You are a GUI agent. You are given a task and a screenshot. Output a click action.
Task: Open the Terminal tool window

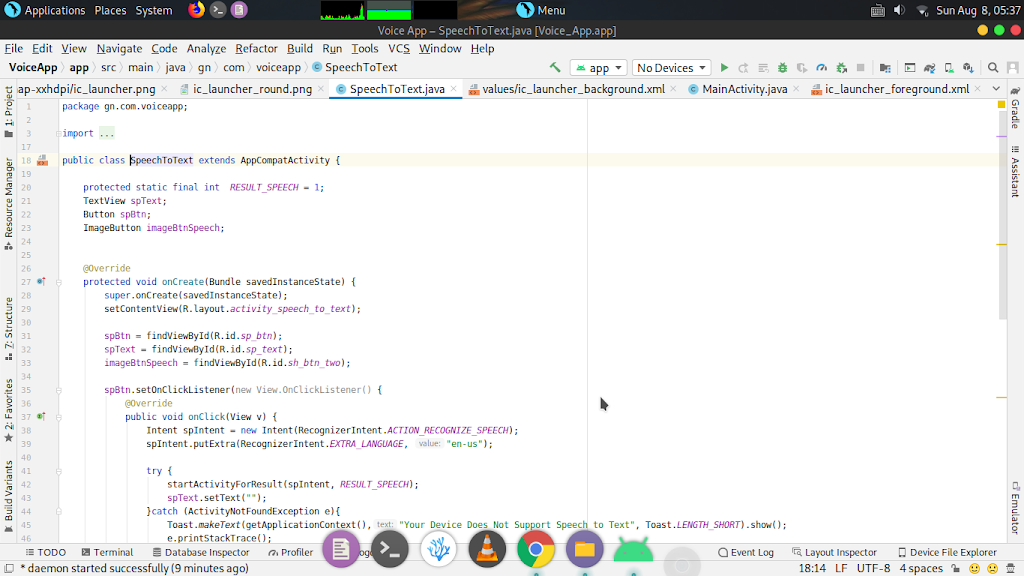[107, 552]
